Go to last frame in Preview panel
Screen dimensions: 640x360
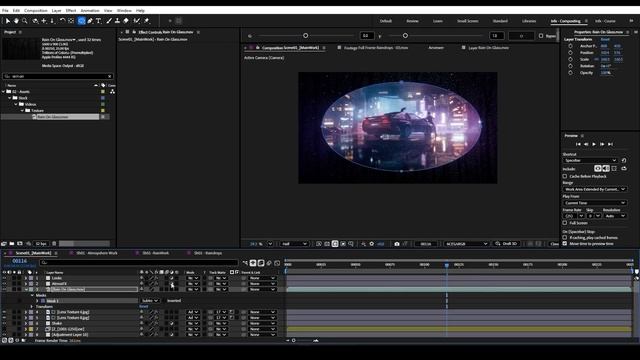[x=610, y=144]
